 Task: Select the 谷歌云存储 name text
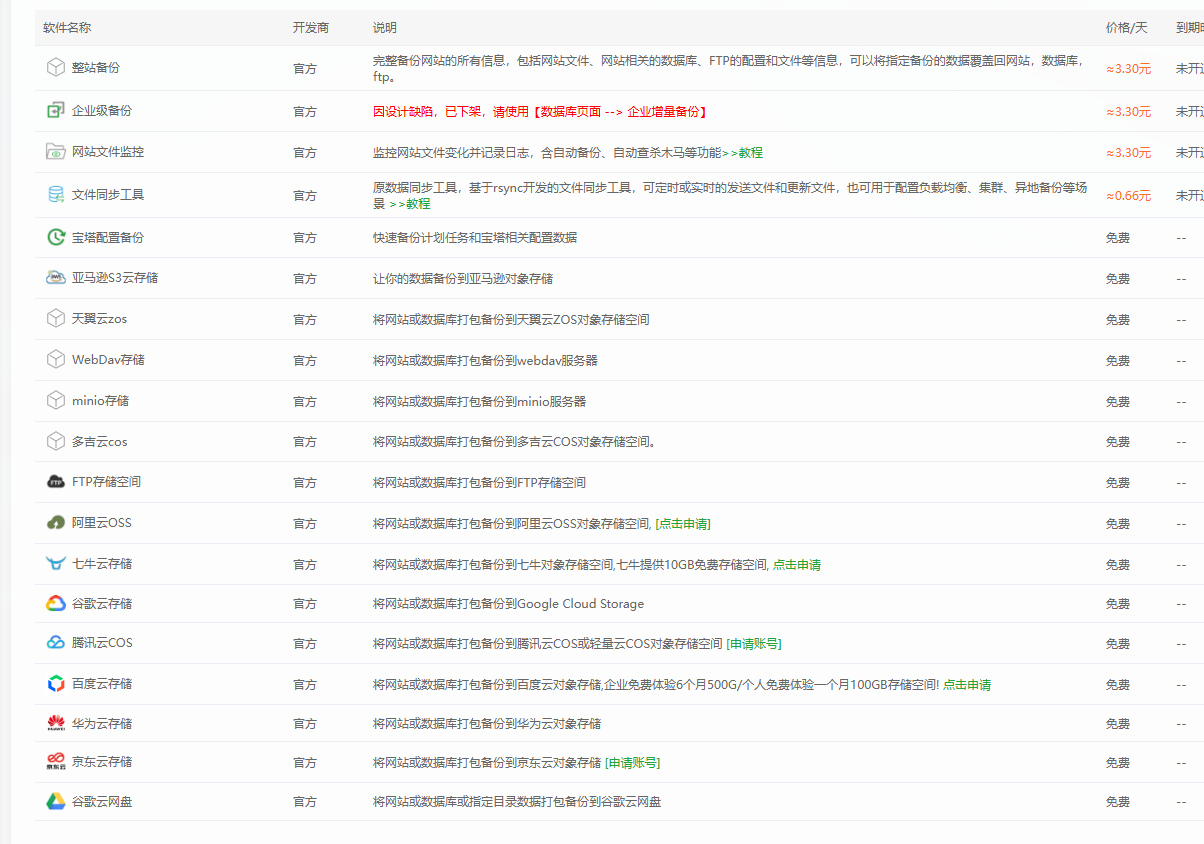(x=102, y=604)
